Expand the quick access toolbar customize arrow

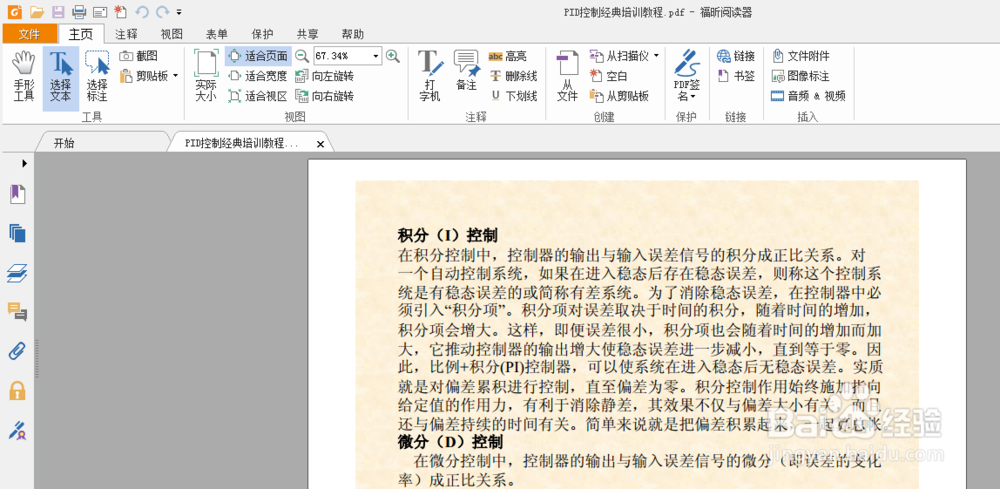(179, 12)
